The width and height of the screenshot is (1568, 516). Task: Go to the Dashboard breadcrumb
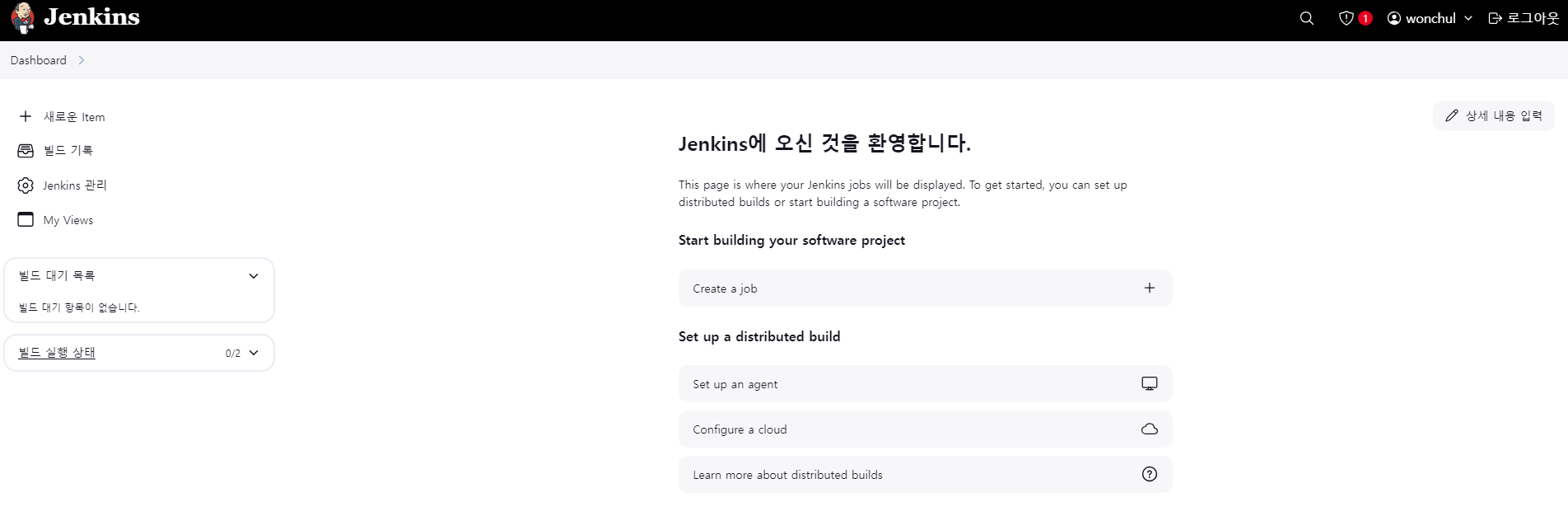[x=39, y=60]
